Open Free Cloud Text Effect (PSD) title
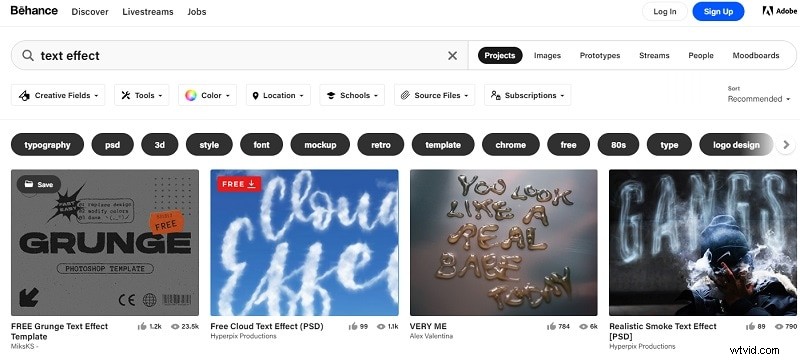Image resolution: width=800 pixels, height=360 pixels. coord(267,326)
